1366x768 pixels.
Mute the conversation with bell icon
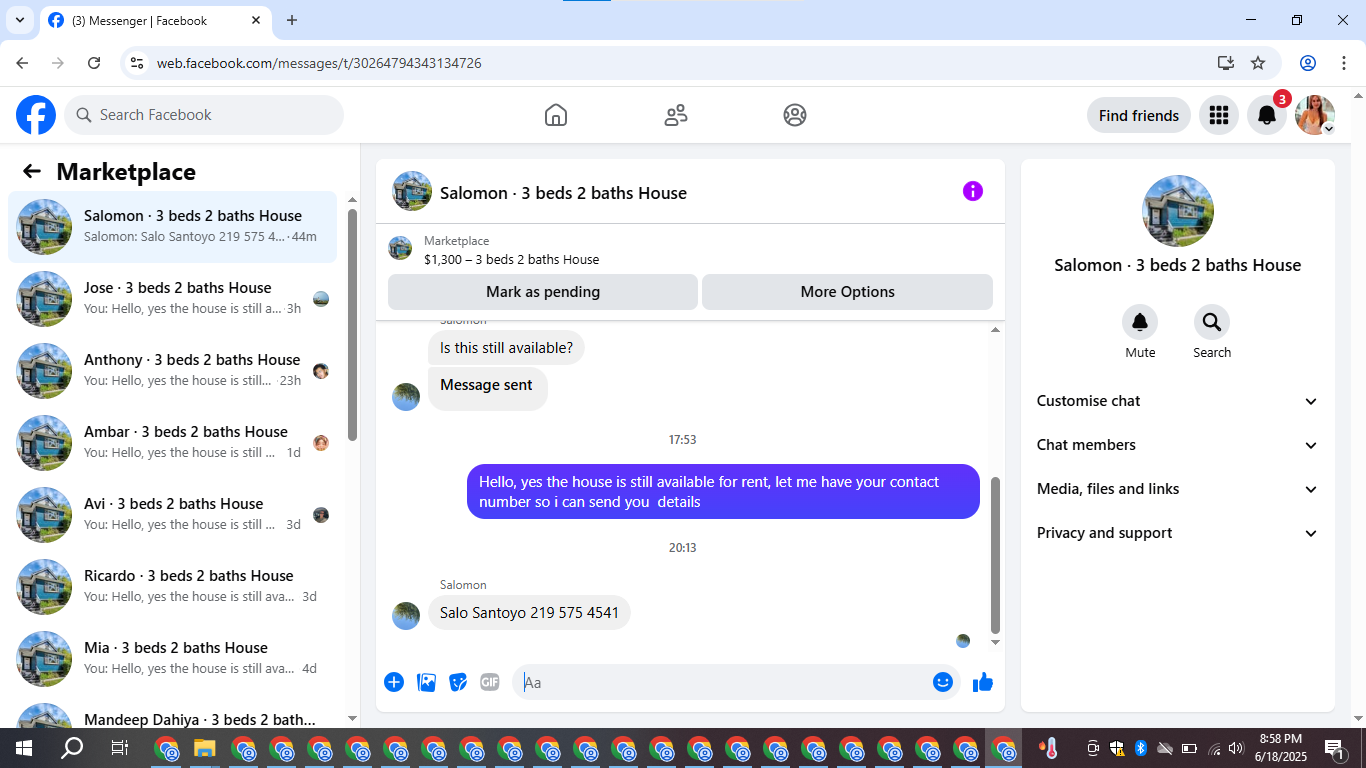point(1140,322)
